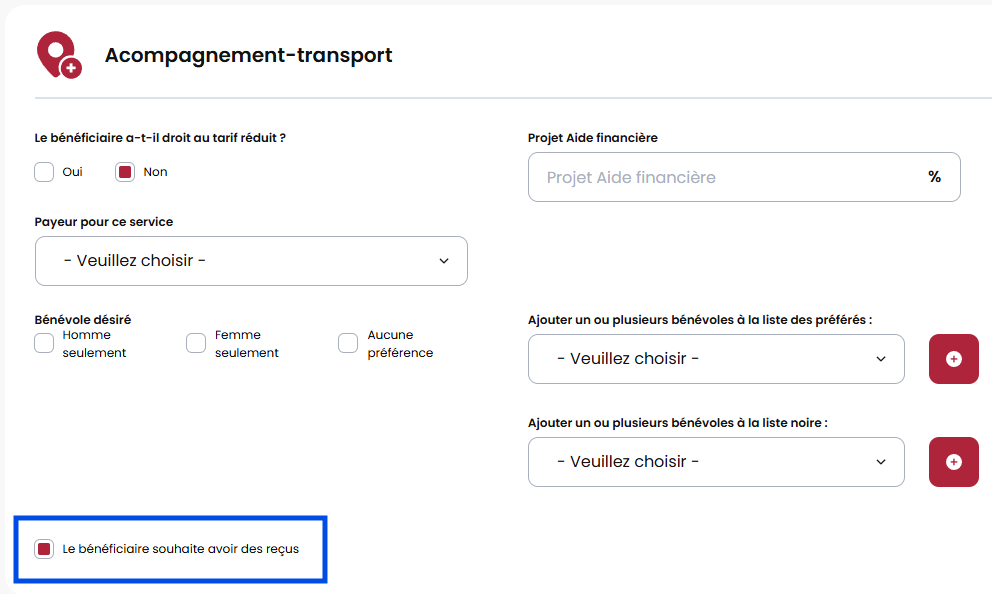This screenshot has width=992, height=594.
Task: Click the percent symbol in Projet Aide financière
Action: click(x=934, y=177)
